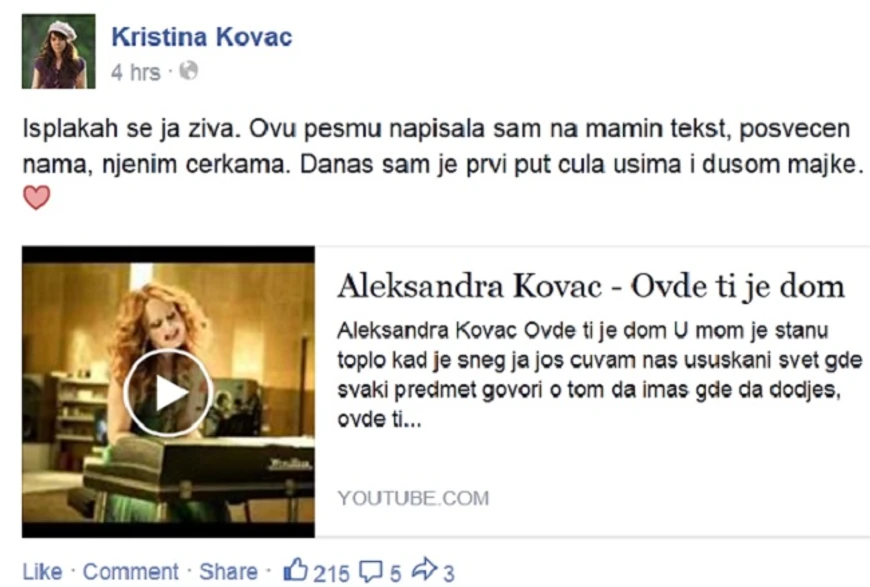870x587 pixels.
Task: Open the Aleksandra Kovac - Ovde ti je dom title
Action: tap(591, 287)
